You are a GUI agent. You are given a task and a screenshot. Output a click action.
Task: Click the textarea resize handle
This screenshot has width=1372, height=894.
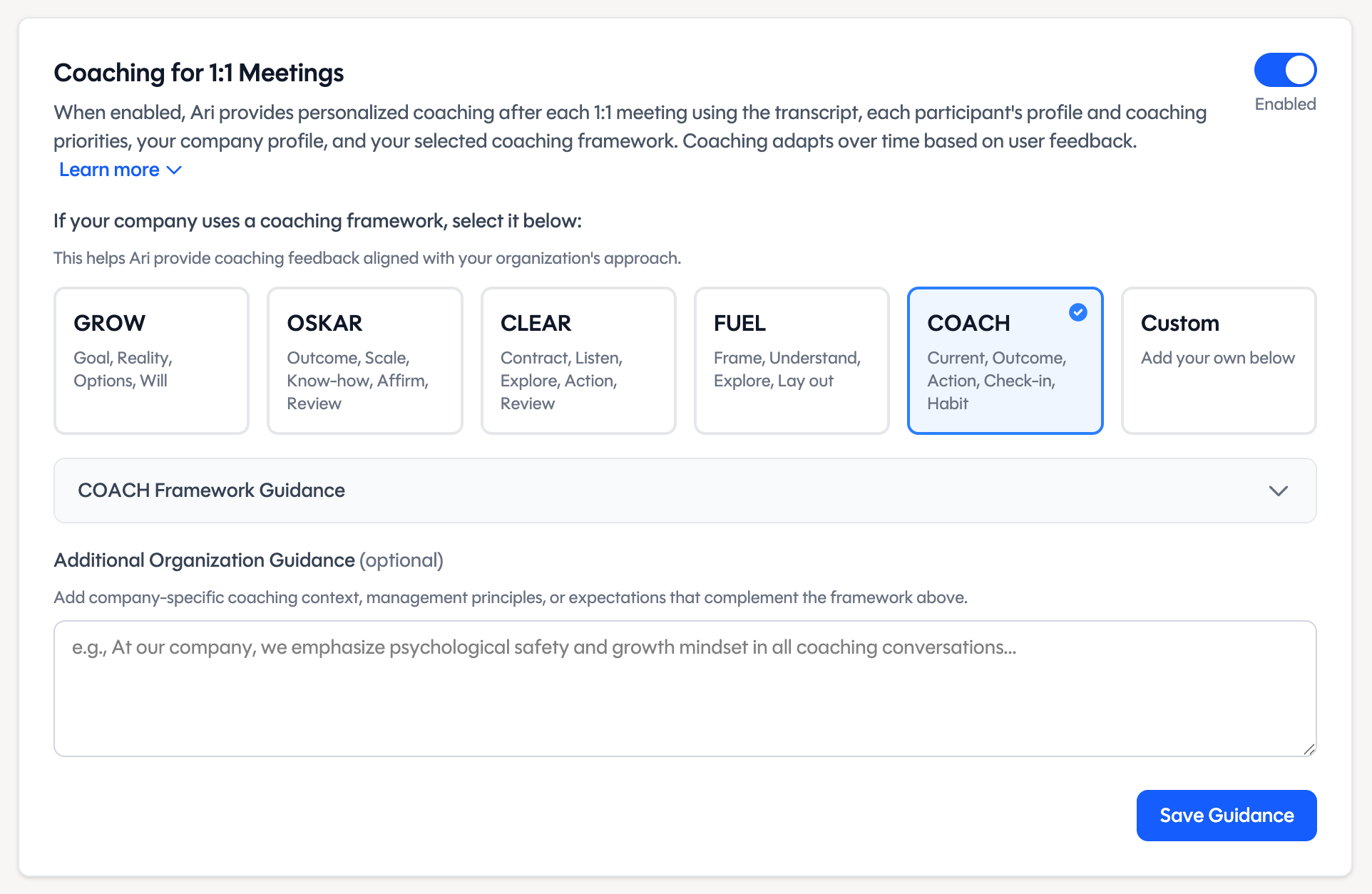(x=1310, y=749)
